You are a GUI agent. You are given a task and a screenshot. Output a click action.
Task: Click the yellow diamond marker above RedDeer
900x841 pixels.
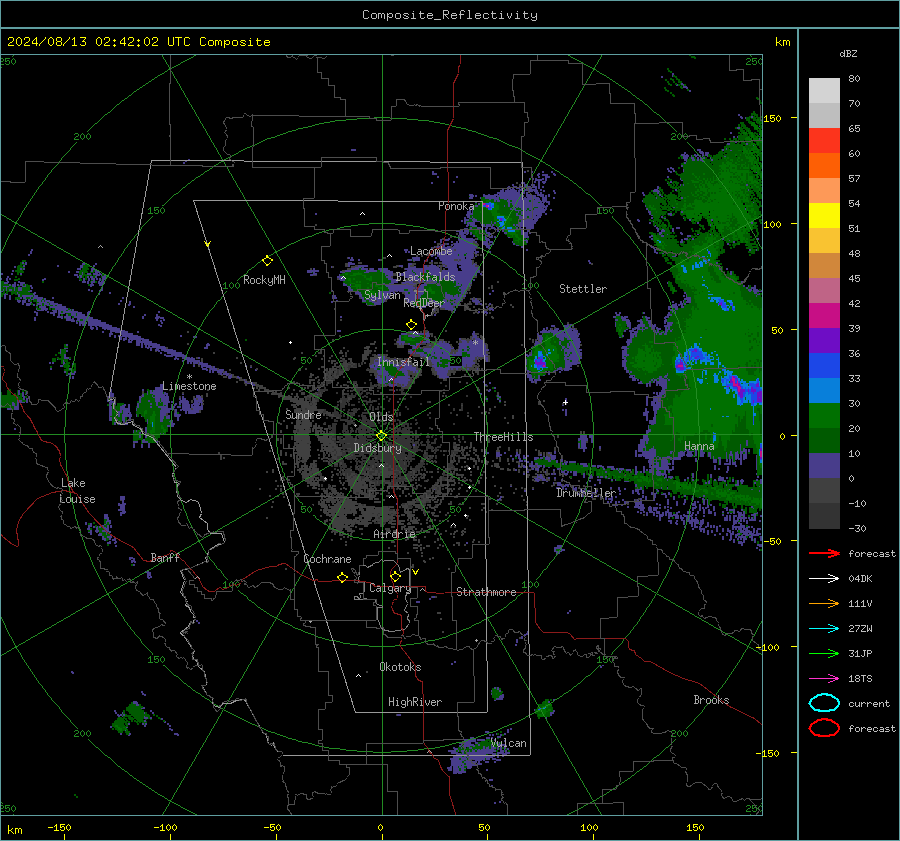[411, 324]
